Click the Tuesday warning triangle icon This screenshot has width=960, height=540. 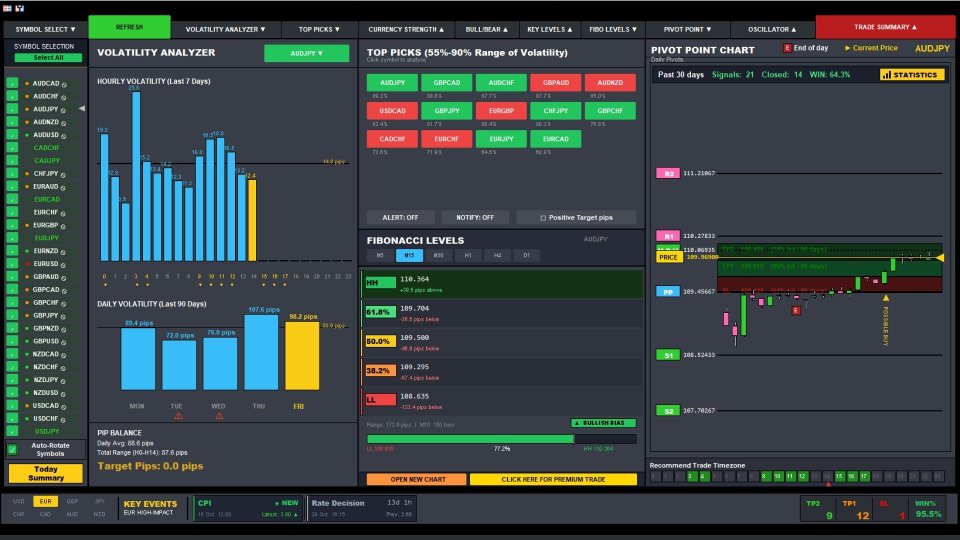178,416
